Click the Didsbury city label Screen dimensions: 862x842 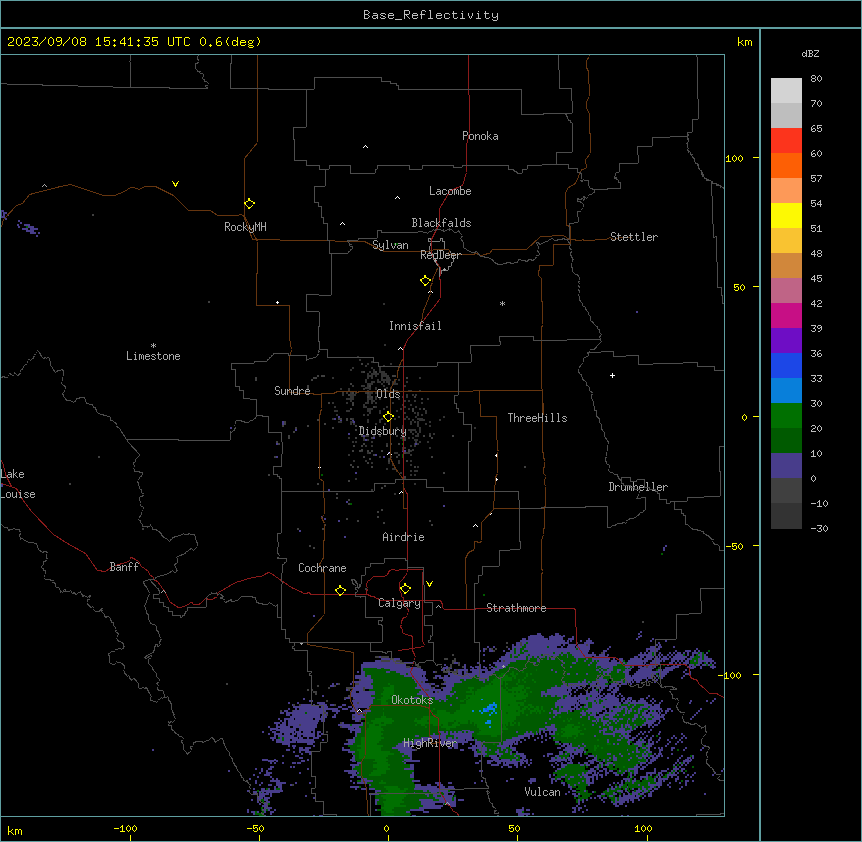pyautogui.click(x=383, y=431)
